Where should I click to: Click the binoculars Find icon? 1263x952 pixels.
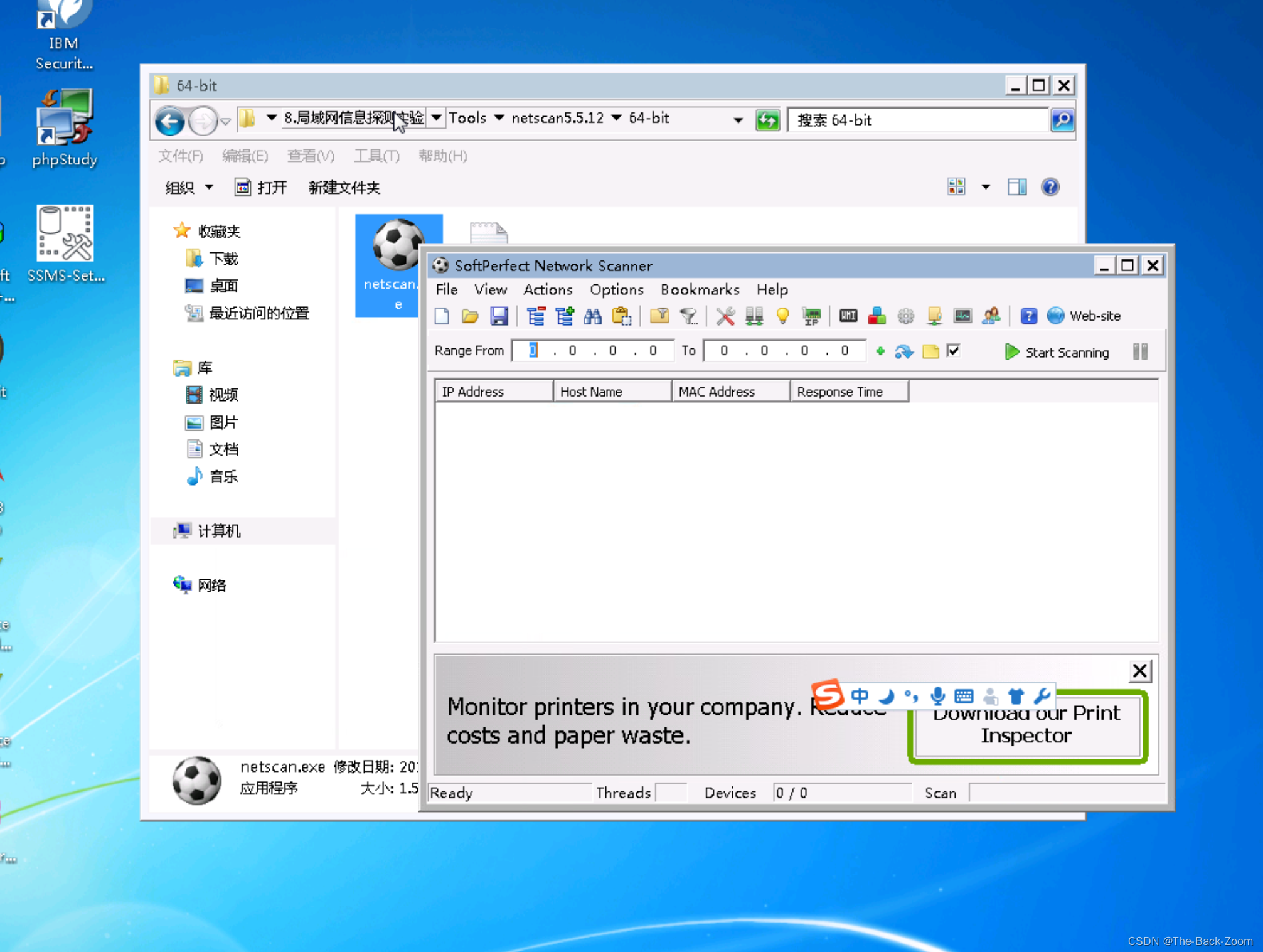coord(592,316)
